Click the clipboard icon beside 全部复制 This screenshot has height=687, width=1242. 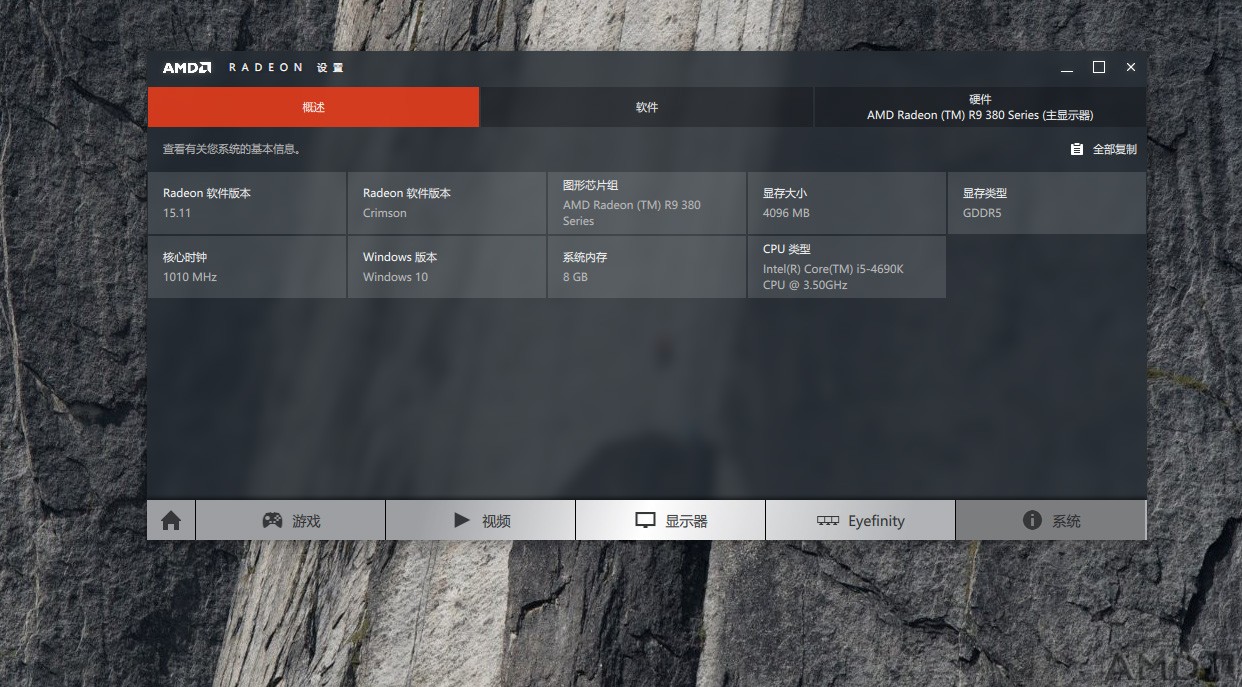[1077, 149]
